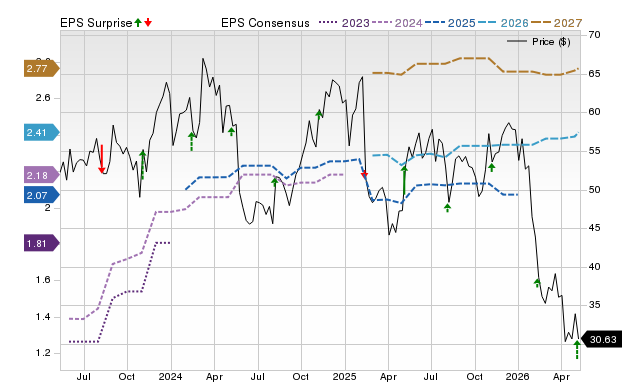This screenshot has height=382, width=640.
Task: Click the green surprise arrow near August 2025
Action: click(447, 208)
